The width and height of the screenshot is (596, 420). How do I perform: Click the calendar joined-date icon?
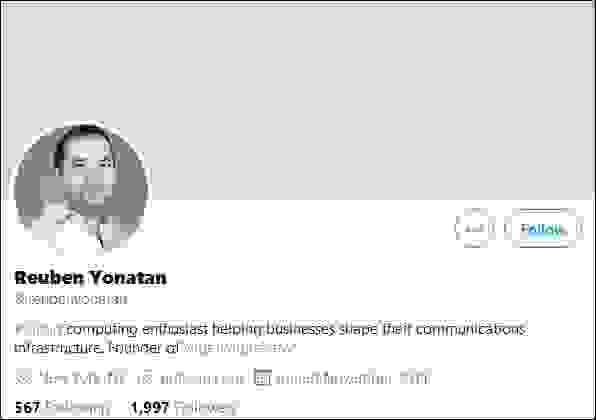point(263,378)
